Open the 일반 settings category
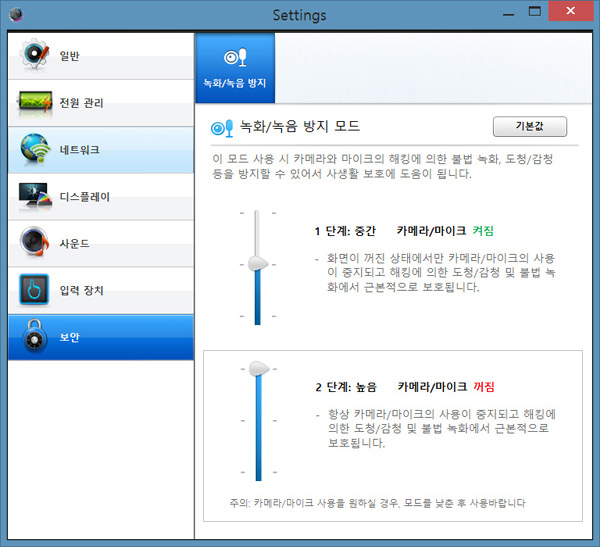Image resolution: width=600 pixels, height=547 pixels. tap(101, 56)
